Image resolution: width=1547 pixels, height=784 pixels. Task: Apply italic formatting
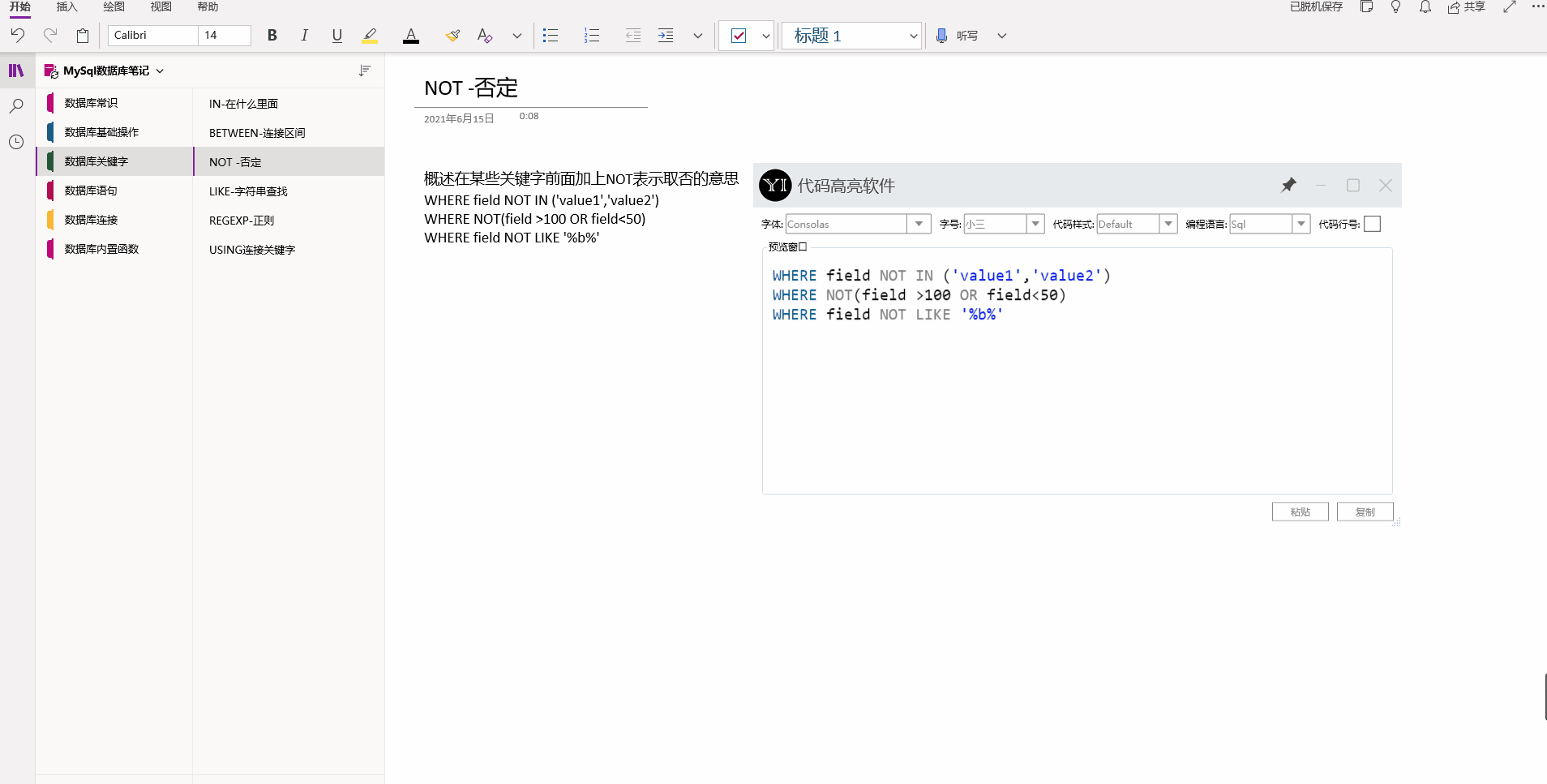[305, 35]
